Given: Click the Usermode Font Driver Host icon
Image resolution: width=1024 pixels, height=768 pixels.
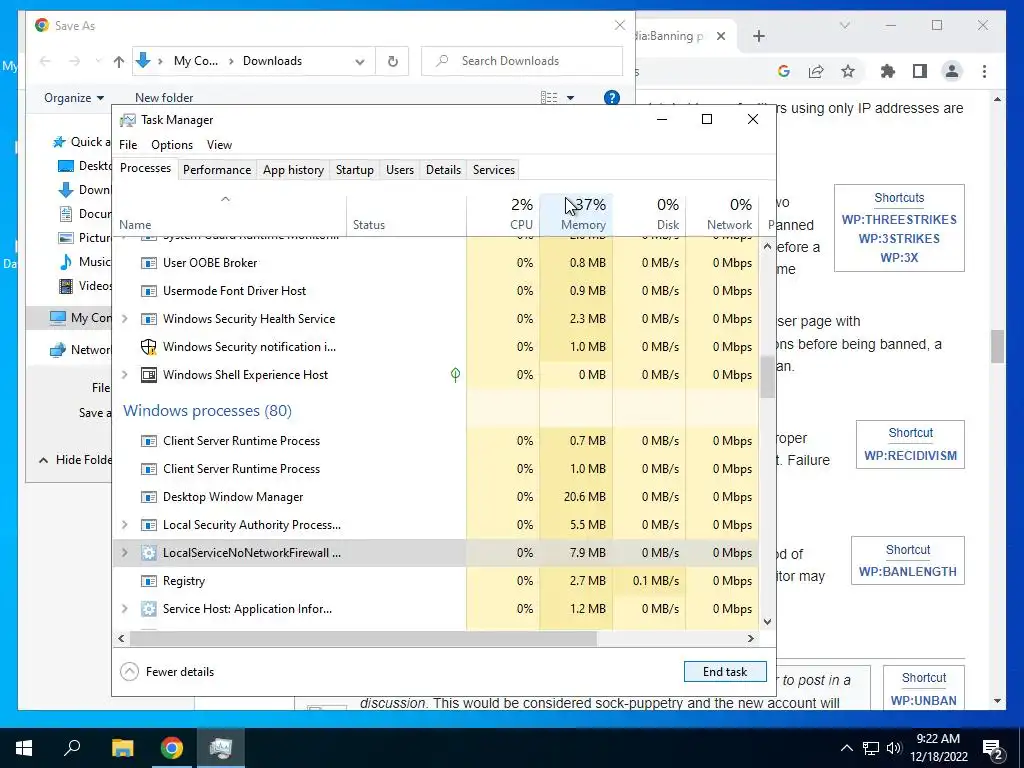Looking at the screenshot, I should point(149,291).
